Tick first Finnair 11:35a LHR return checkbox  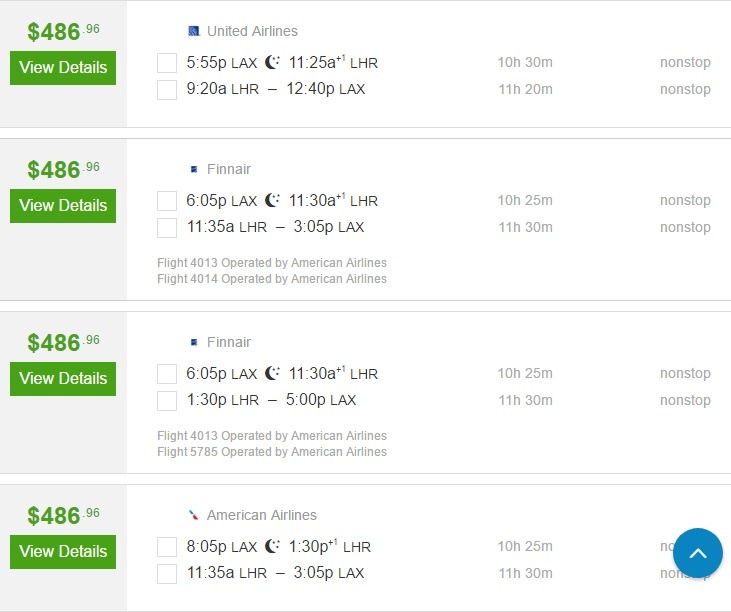coord(167,228)
